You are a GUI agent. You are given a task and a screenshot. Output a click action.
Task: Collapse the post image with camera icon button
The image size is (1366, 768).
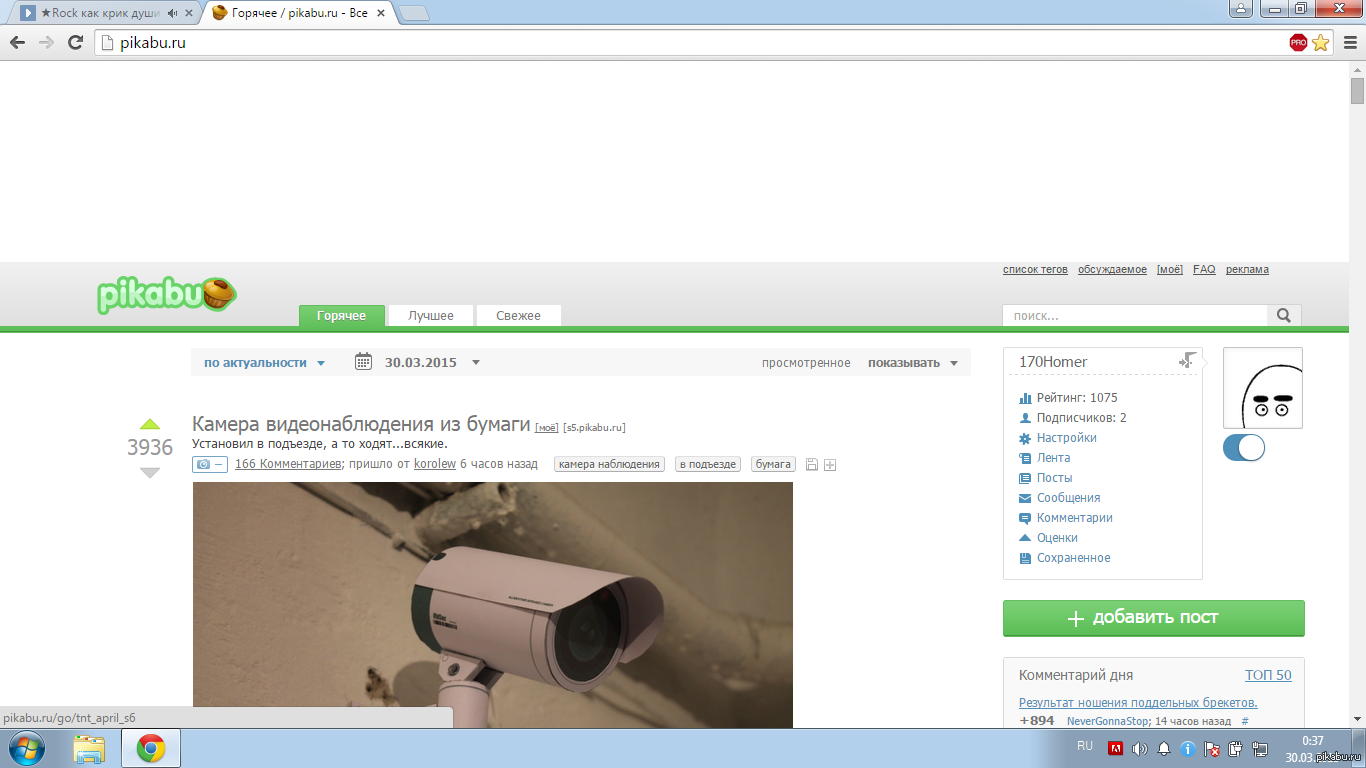point(210,464)
